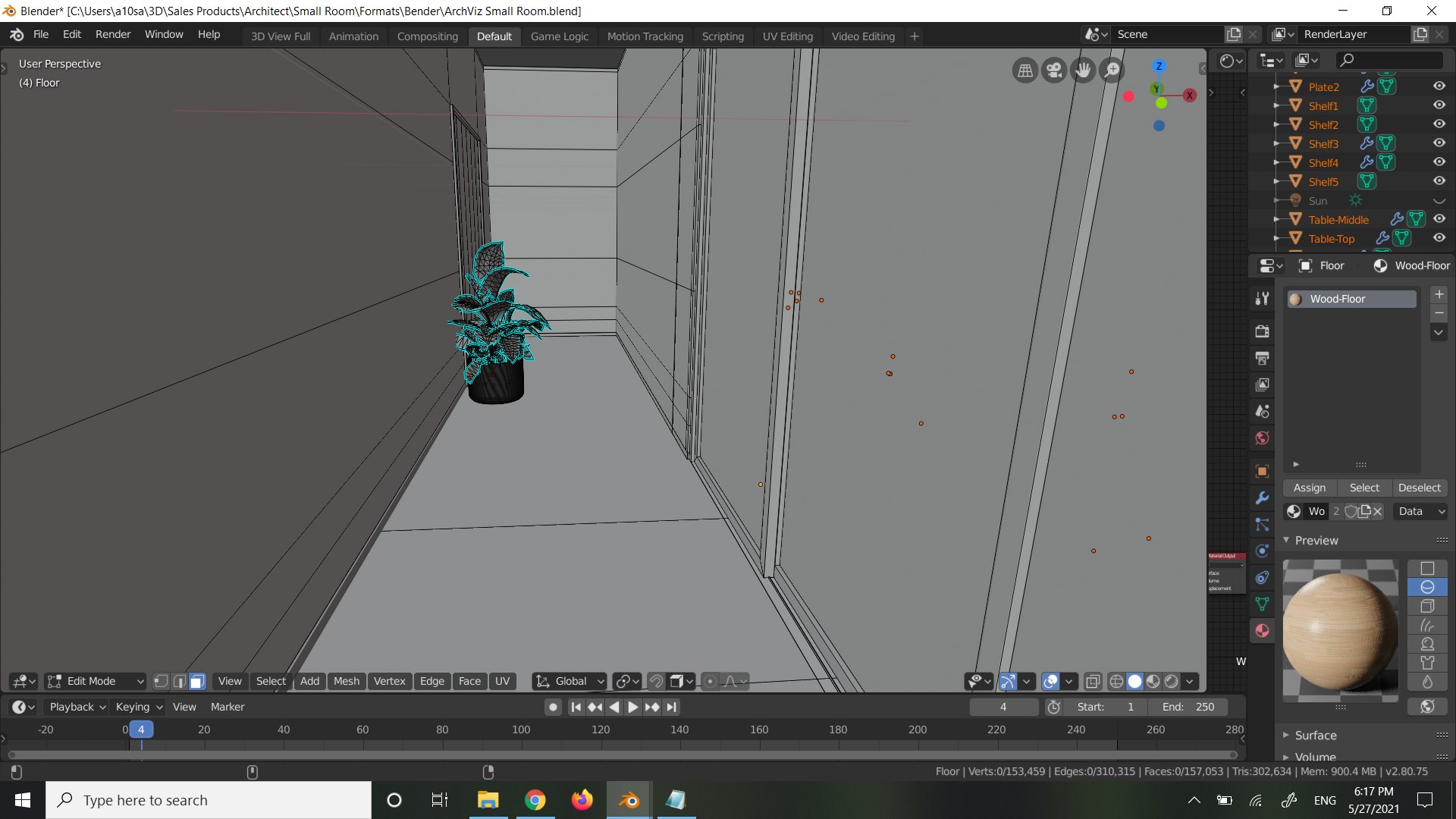Open the Edit Mode dropdown
This screenshot has height=819, width=1456.
point(96,681)
